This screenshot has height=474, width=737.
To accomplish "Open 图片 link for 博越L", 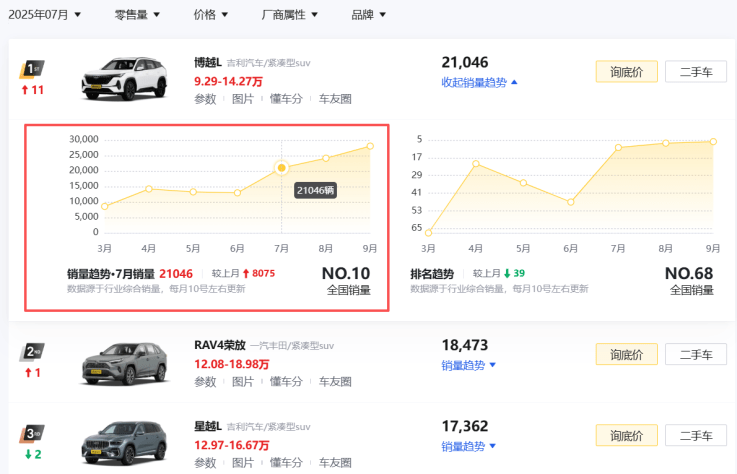I will coord(243,99).
